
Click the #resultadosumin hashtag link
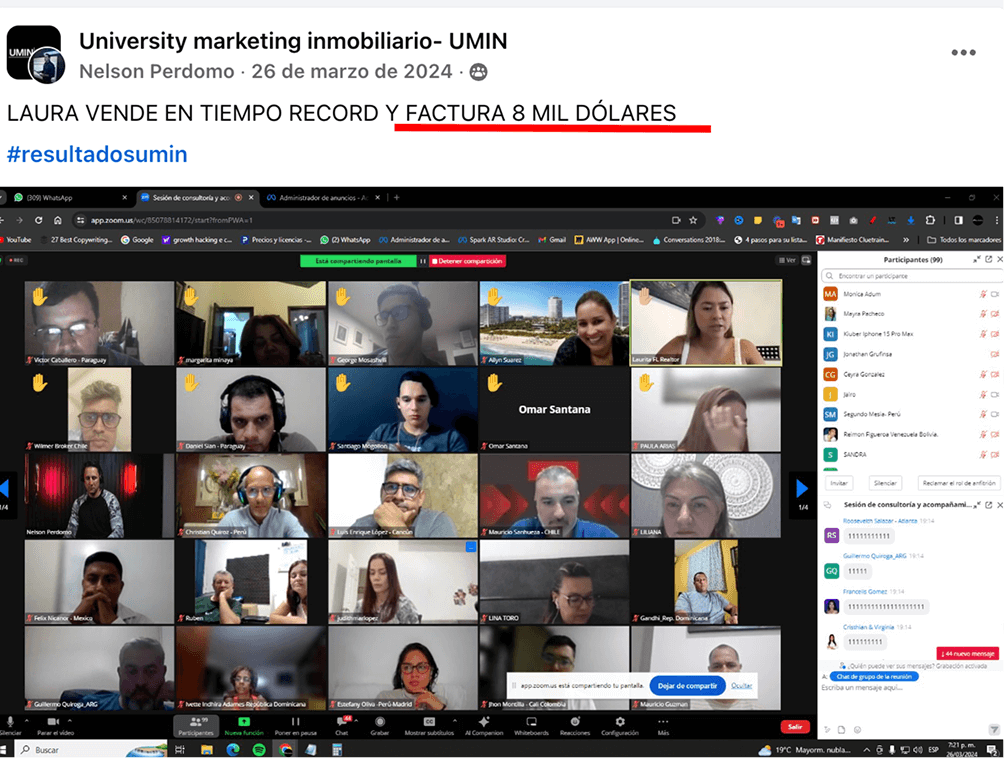pyautogui.click(x=97, y=154)
